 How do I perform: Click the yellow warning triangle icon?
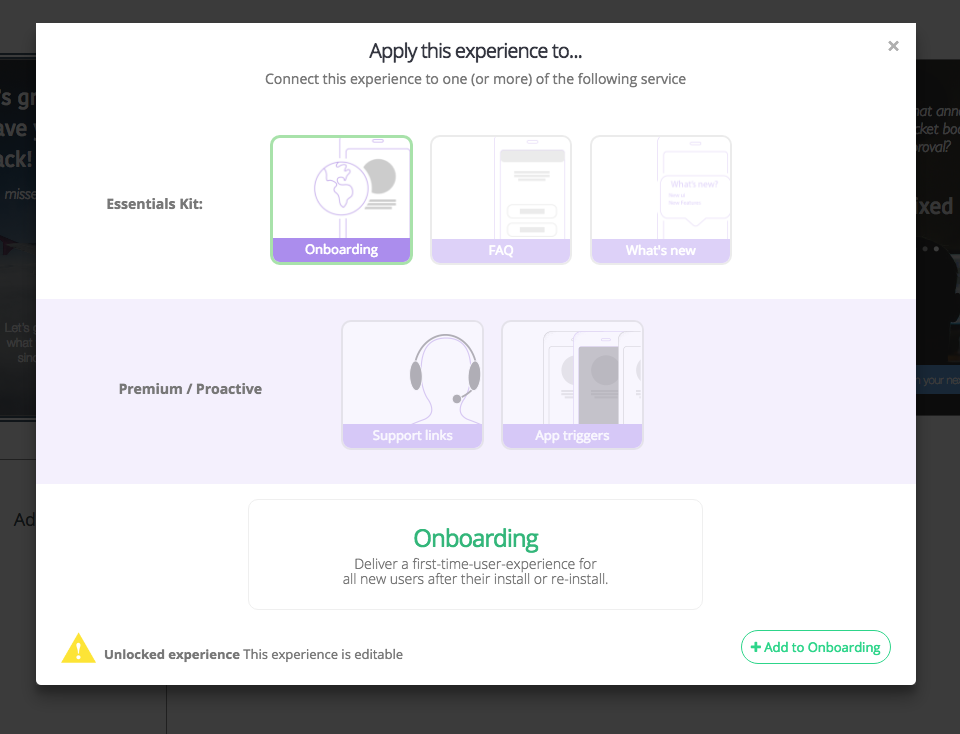click(78, 648)
